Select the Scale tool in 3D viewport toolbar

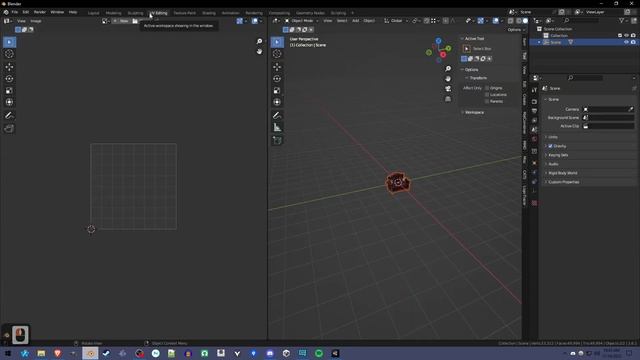click(x=277, y=90)
